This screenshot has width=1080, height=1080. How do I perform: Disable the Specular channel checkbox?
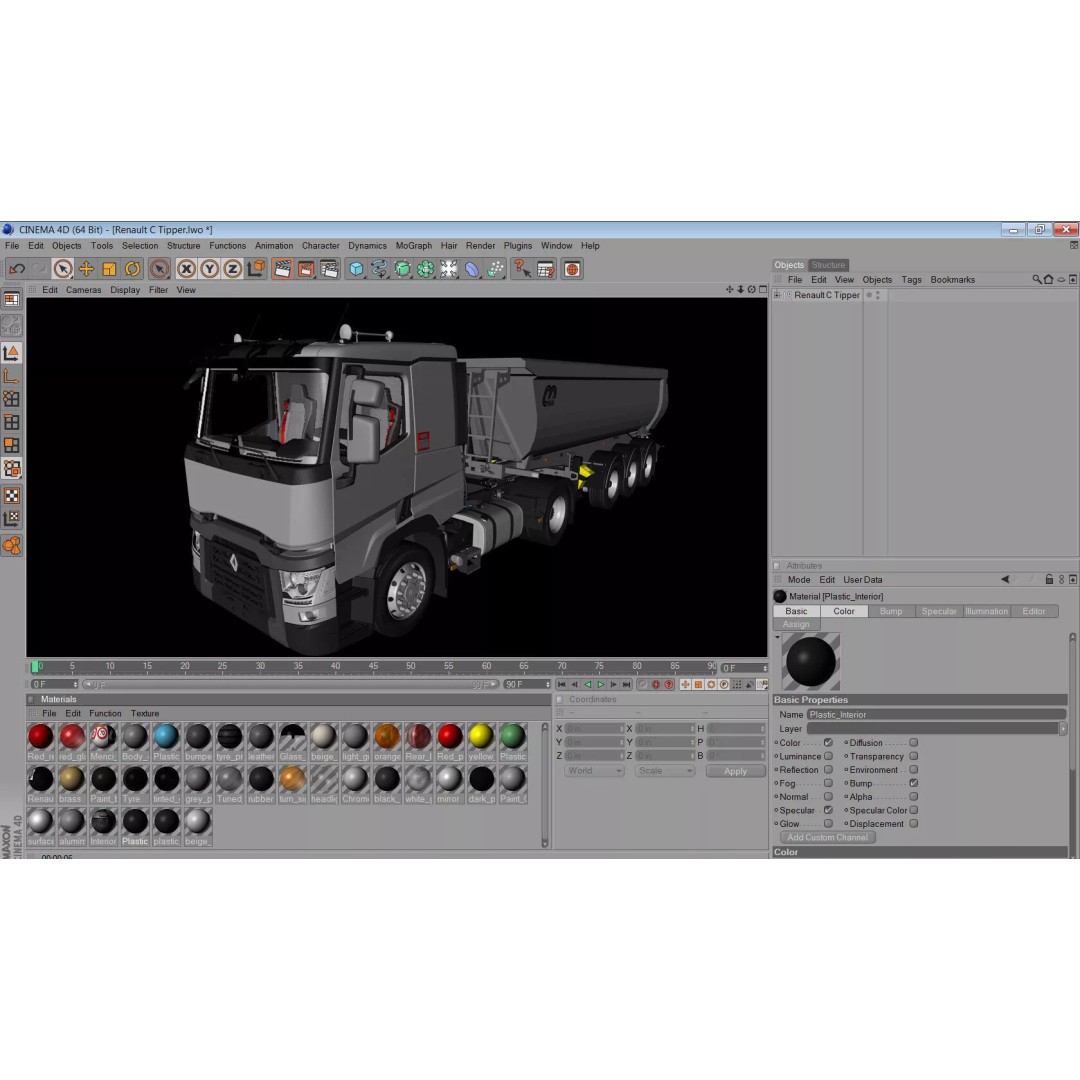(x=828, y=810)
